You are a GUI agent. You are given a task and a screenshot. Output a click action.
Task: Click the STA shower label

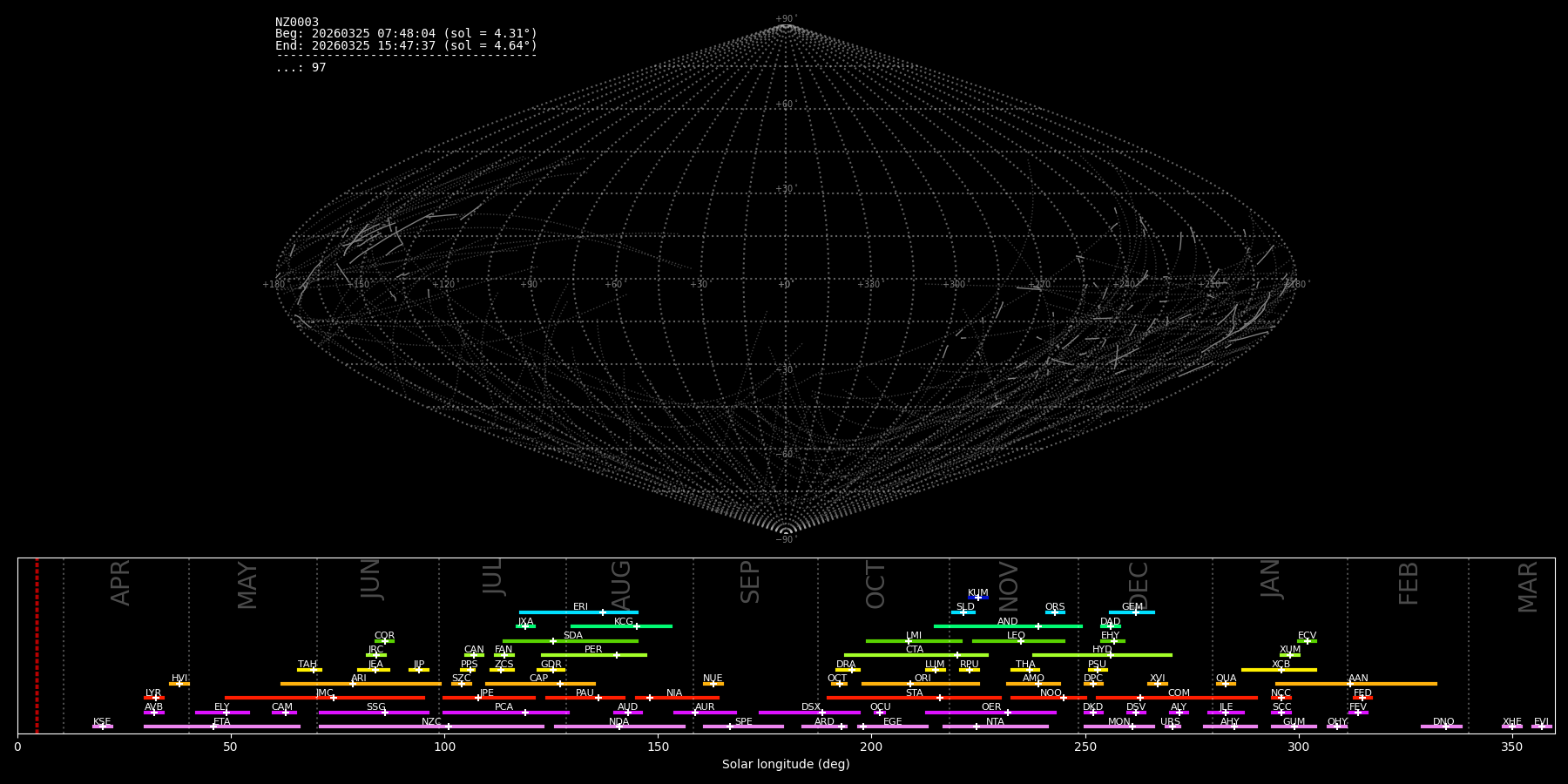[914, 693]
